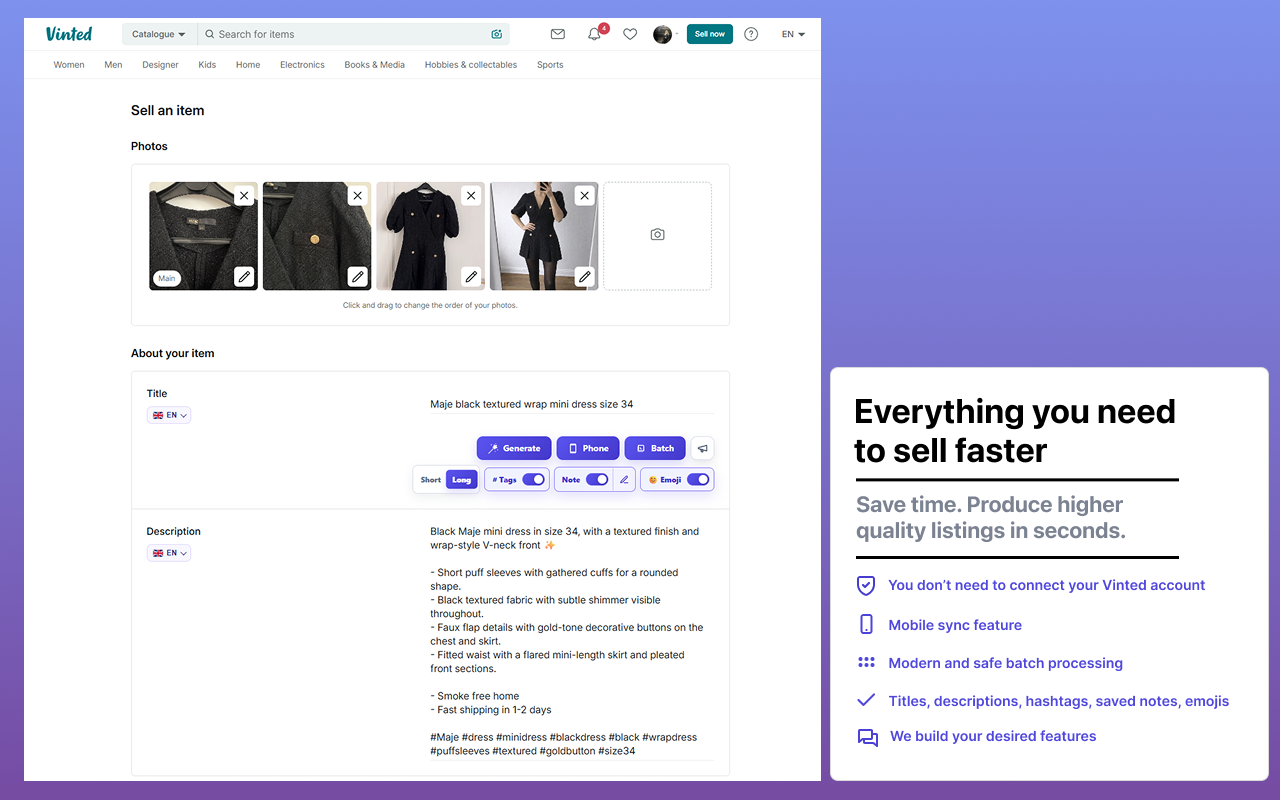Viewport: 1280px width, 800px height.
Task: Edit the mirror selfie dress photo
Action: pos(585,276)
